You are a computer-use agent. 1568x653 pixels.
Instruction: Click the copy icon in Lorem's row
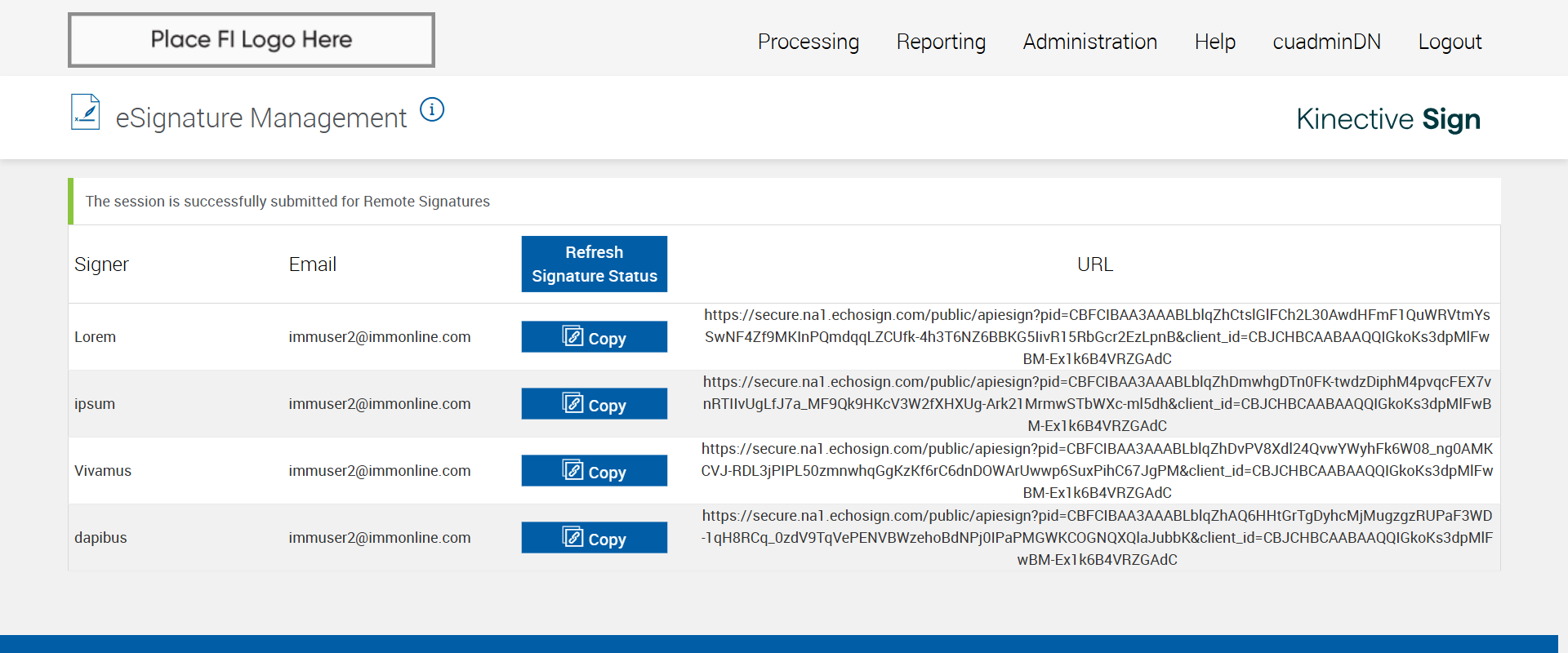tap(572, 336)
